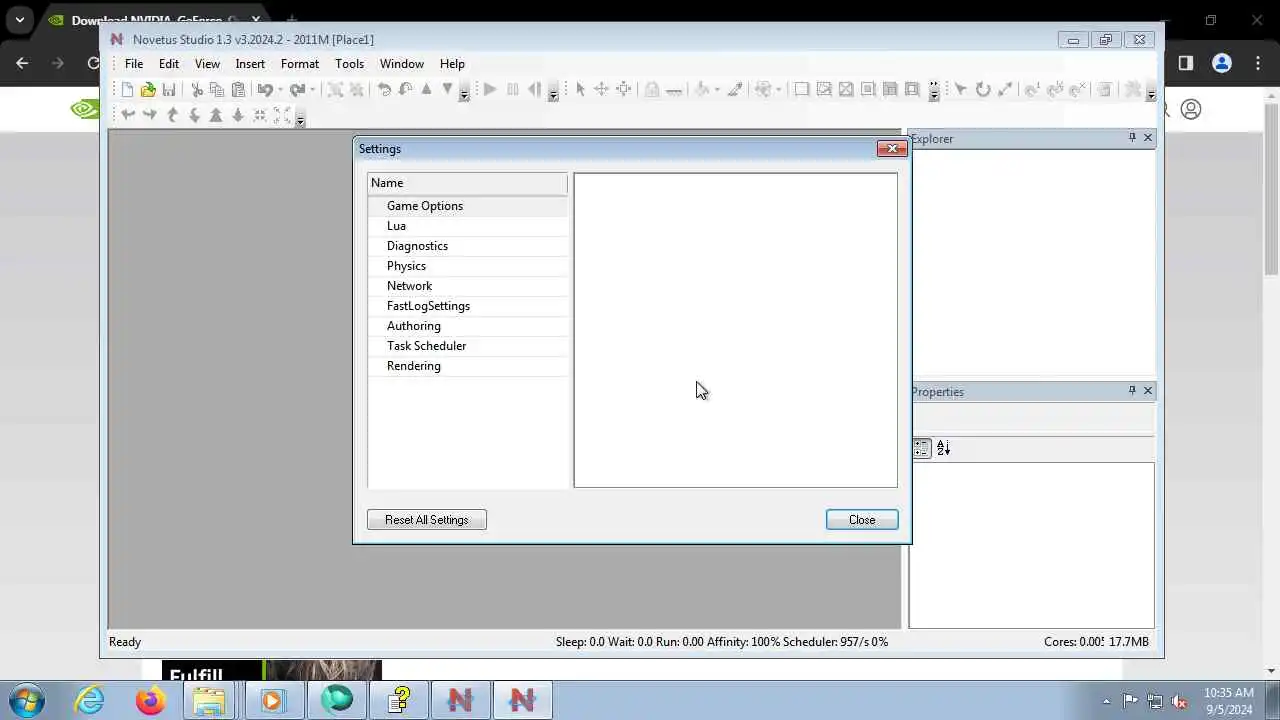Expand the run controls toolbar overflow
1280x720 pixels.
(x=553, y=91)
